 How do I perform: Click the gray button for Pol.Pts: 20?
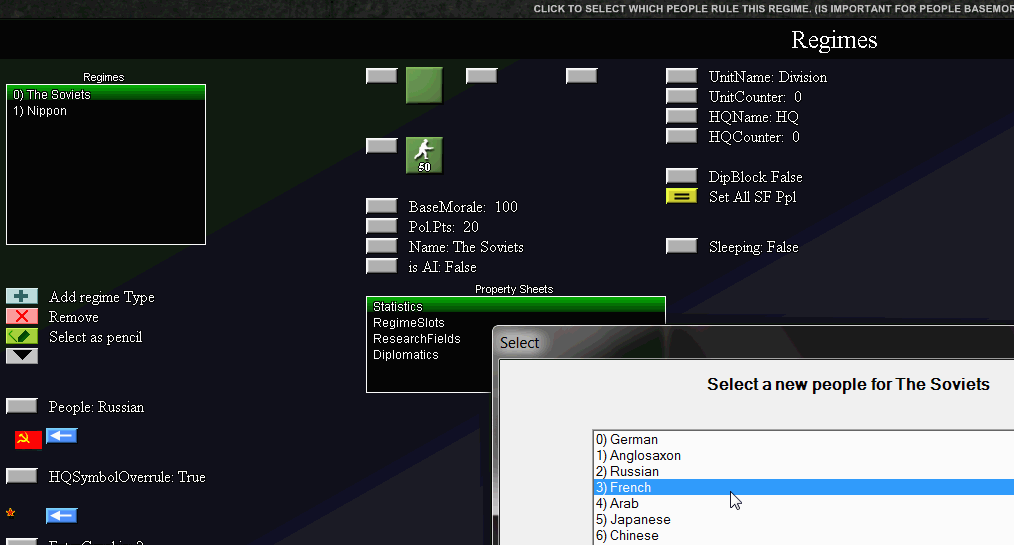382,226
